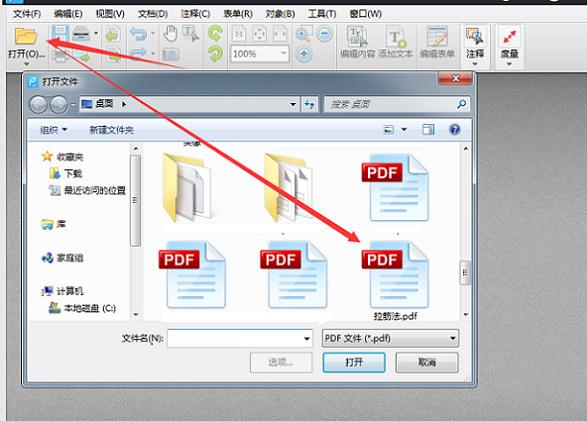Click 桌面 in the address bar
The width and height of the screenshot is (587, 421).
pyautogui.click(x=104, y=104)
